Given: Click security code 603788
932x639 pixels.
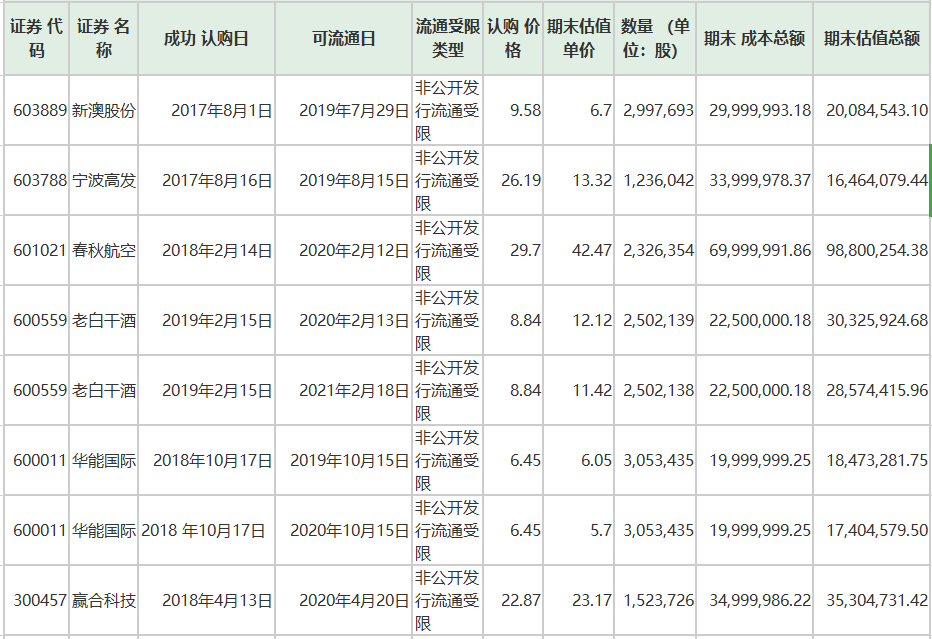Looking at the screenshot, I should pos(39,180).
